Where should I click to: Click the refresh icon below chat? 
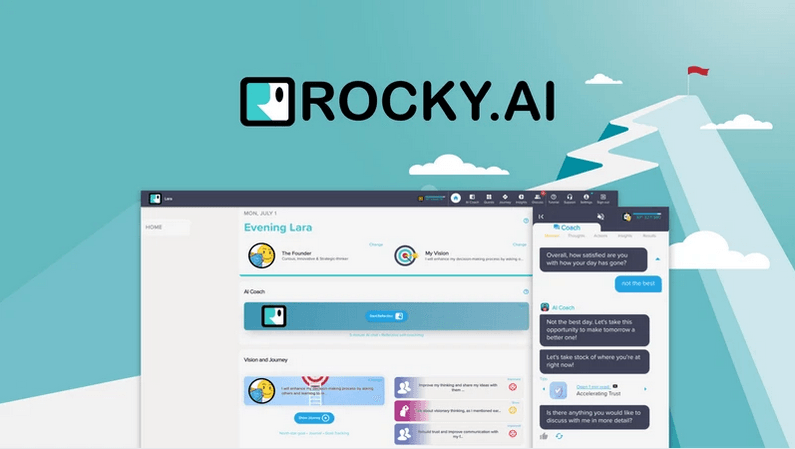(x=559, y=436)
